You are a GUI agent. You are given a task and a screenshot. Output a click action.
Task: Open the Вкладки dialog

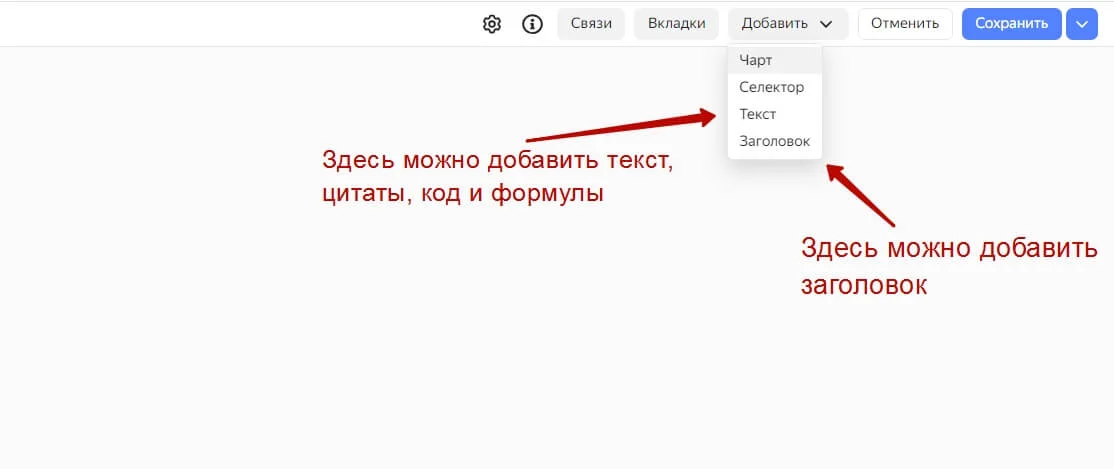(676, 23)
